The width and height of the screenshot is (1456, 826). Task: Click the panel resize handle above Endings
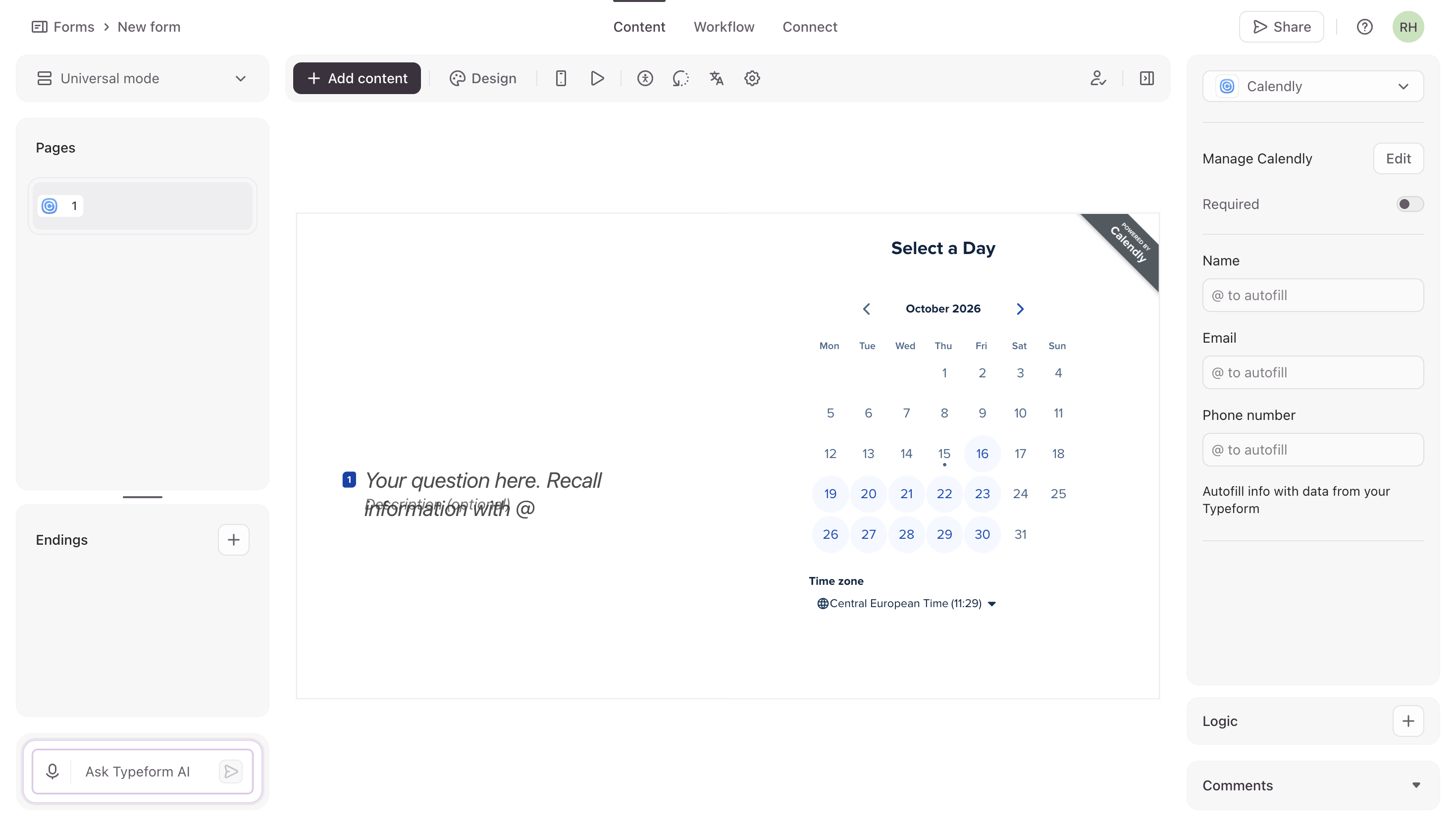tap(142, 497)
